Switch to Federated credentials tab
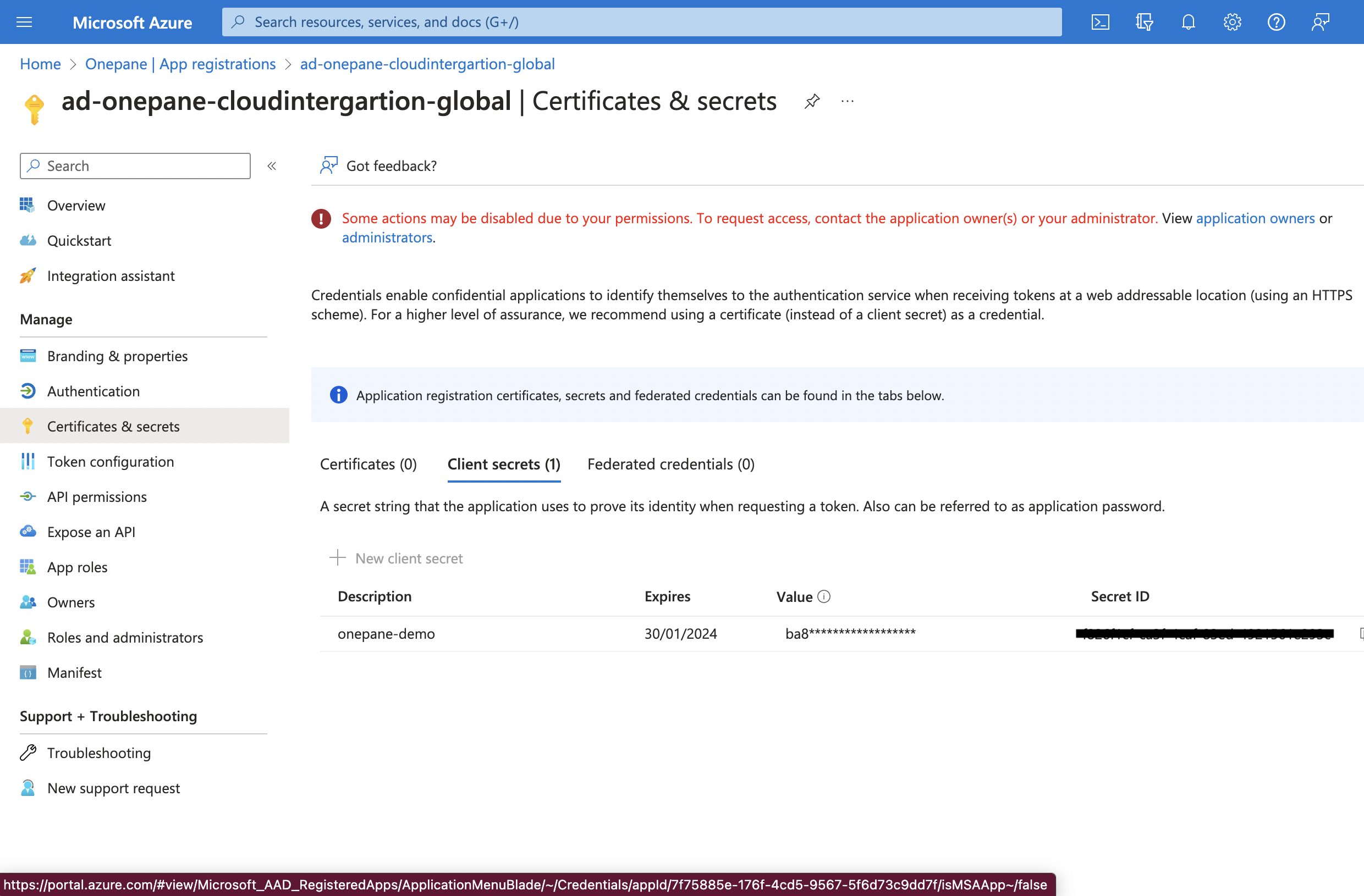Screen dimensions: 1364x896 click(x=672, y=463)
